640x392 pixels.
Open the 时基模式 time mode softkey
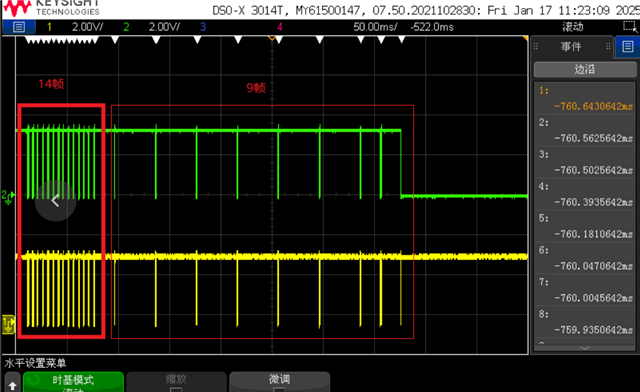(x=73, y=382)
